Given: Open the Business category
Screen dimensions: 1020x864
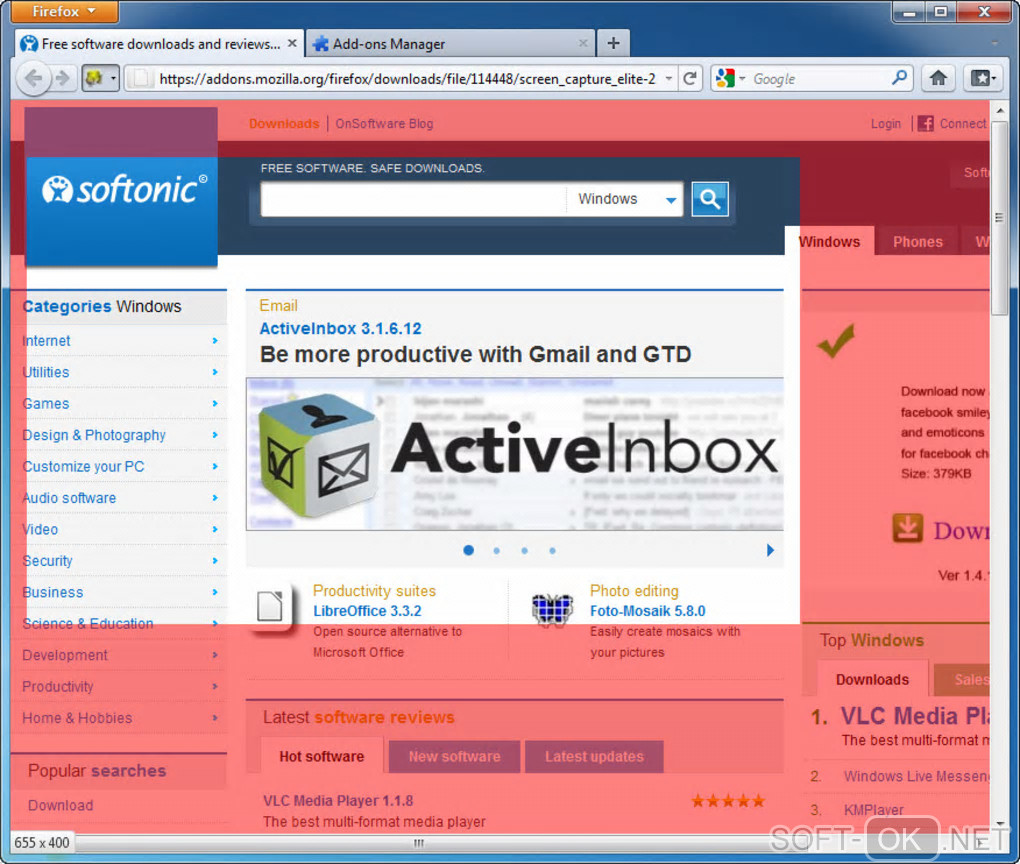Looking at the screenshot, I should pyautogui.click(x=53, y=592).
